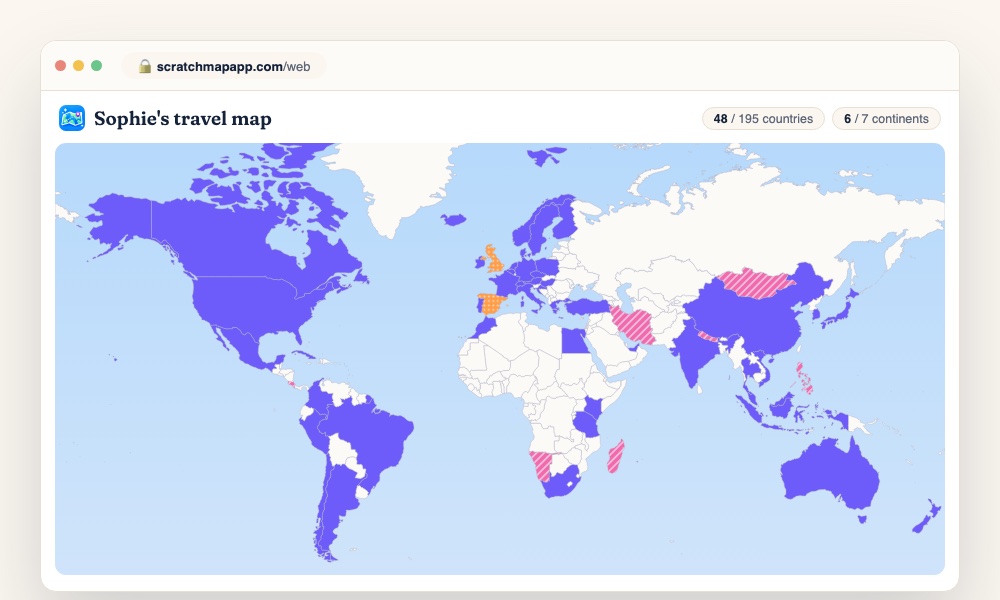The image size is (1000, 600).
Task: Select Mongolia's pink striped region
Action: pos(757,283)
